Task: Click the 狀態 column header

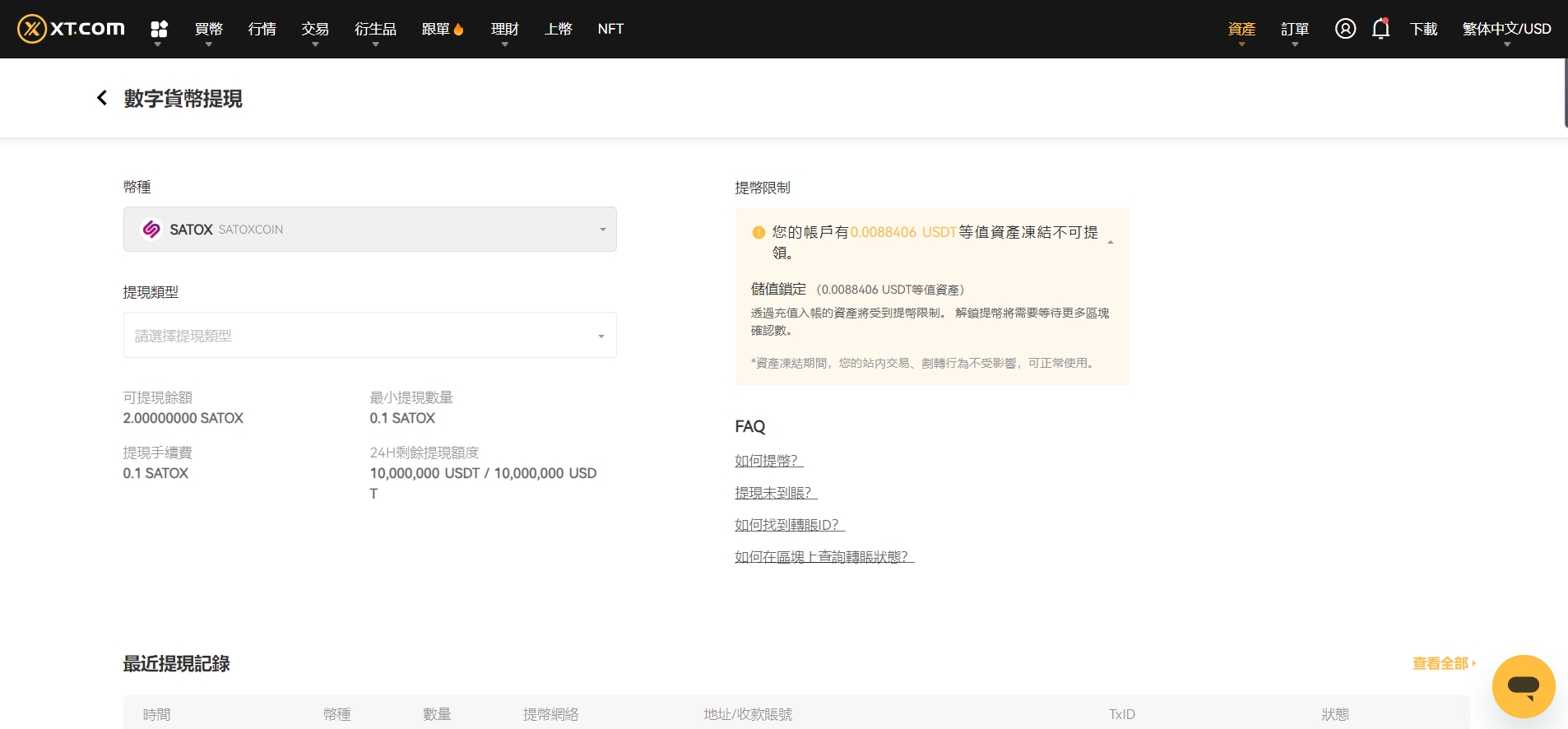Action: [x=1335, y=714]
